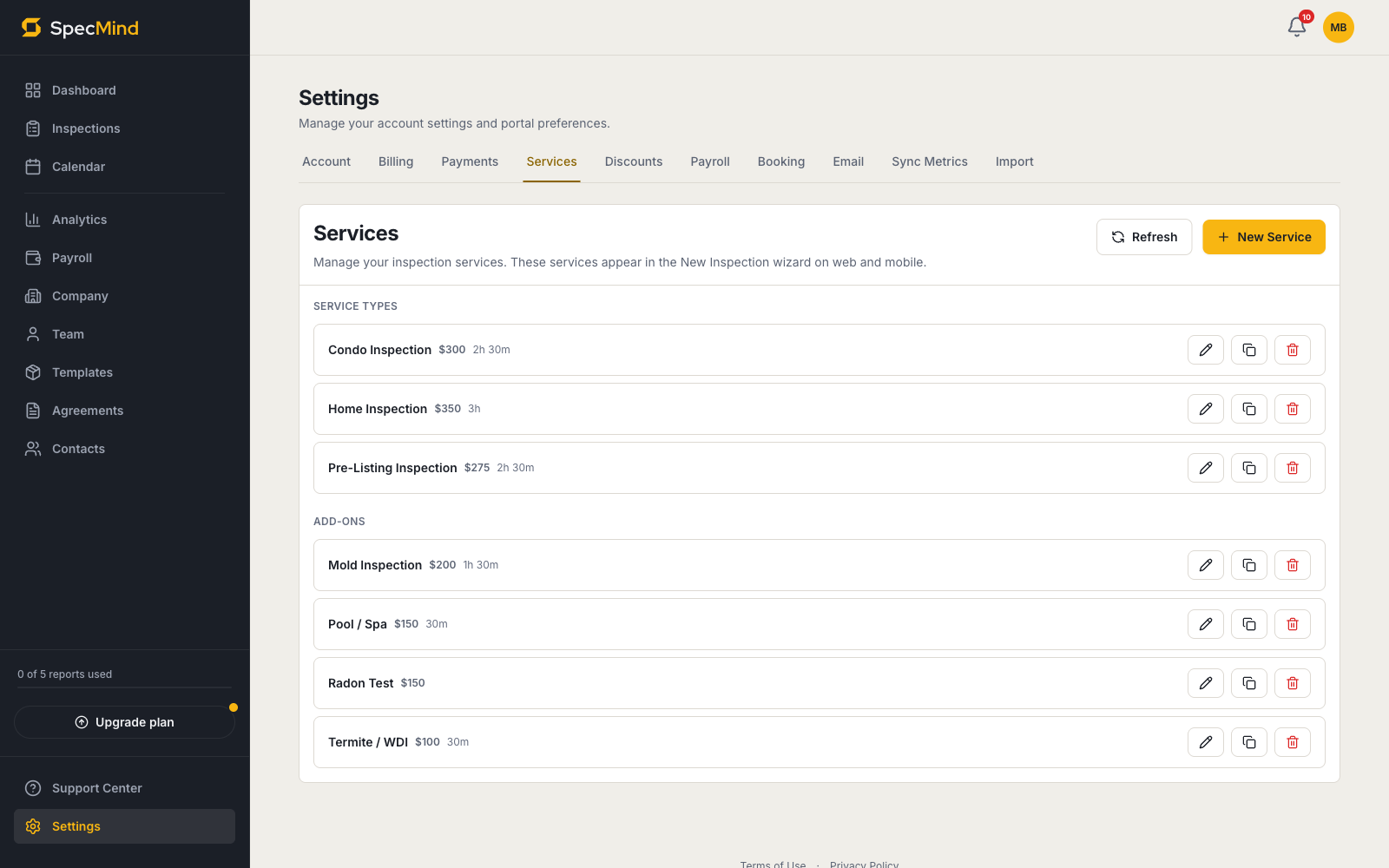Duplicate the Condo Inspection service
The image size is (1389, 868).
pos(1249,350)
